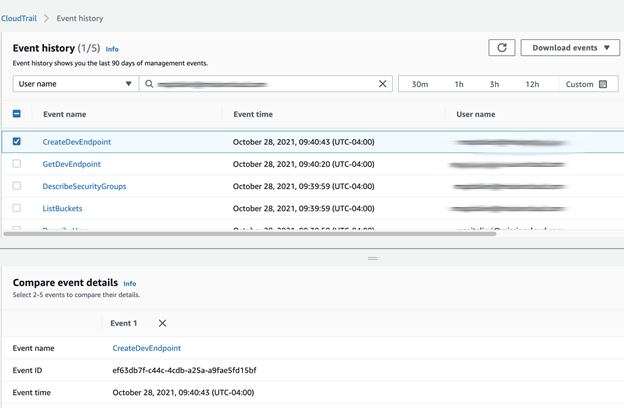The image size is (624, 408).
Task: Select the GetDevEndpoint row checkbox
Action: [x=17, y=164]
